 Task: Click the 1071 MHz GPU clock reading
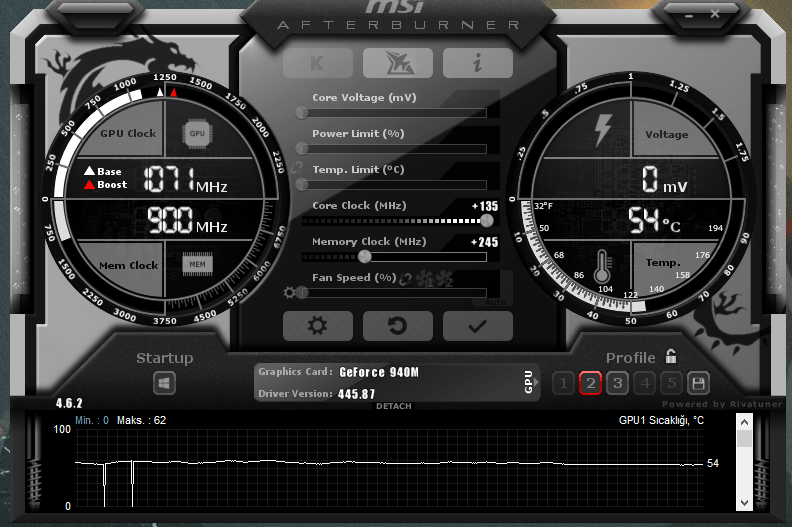[185, 179]
